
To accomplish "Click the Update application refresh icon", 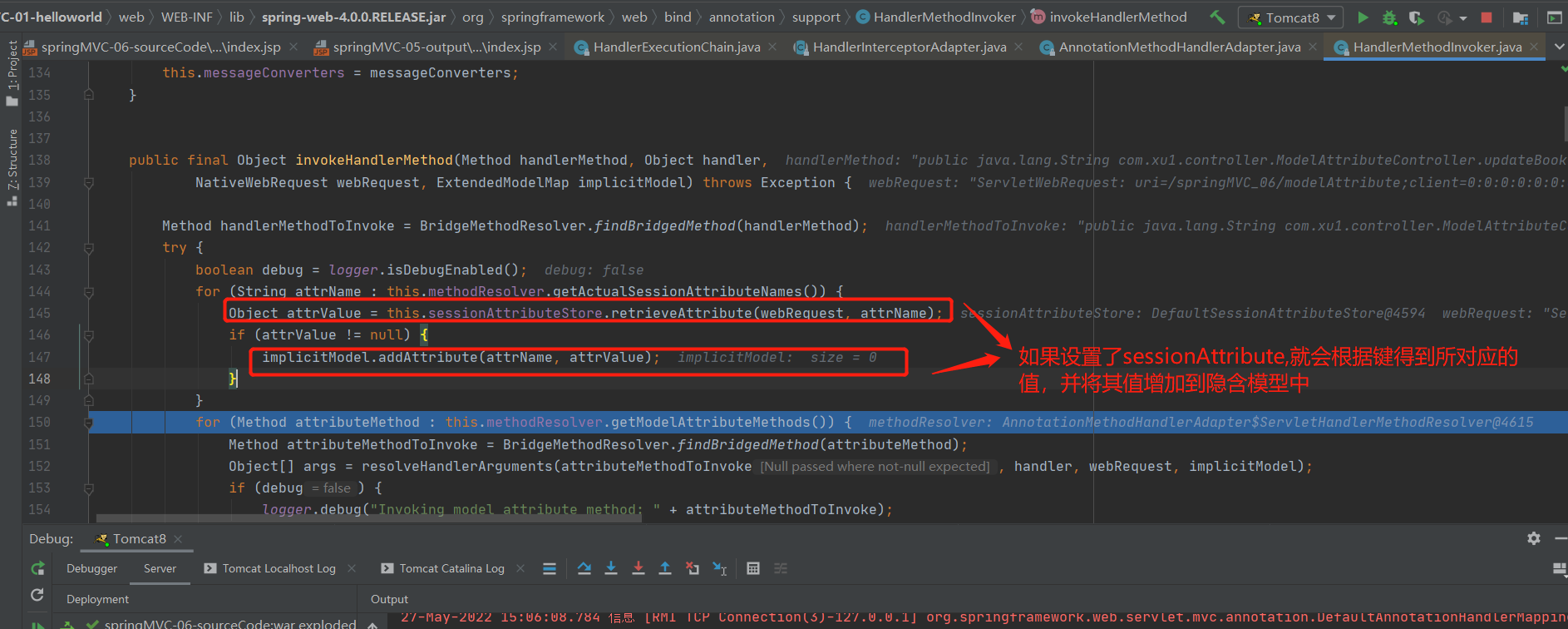I will 37,595.
